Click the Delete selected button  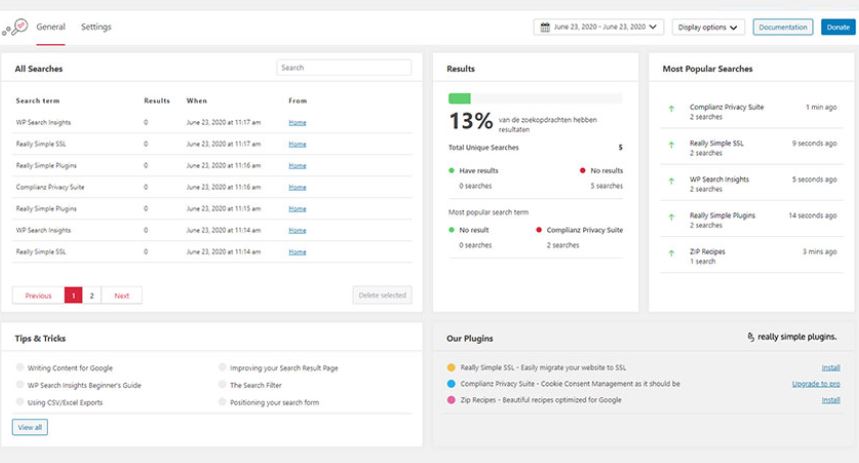click(382, 295)
